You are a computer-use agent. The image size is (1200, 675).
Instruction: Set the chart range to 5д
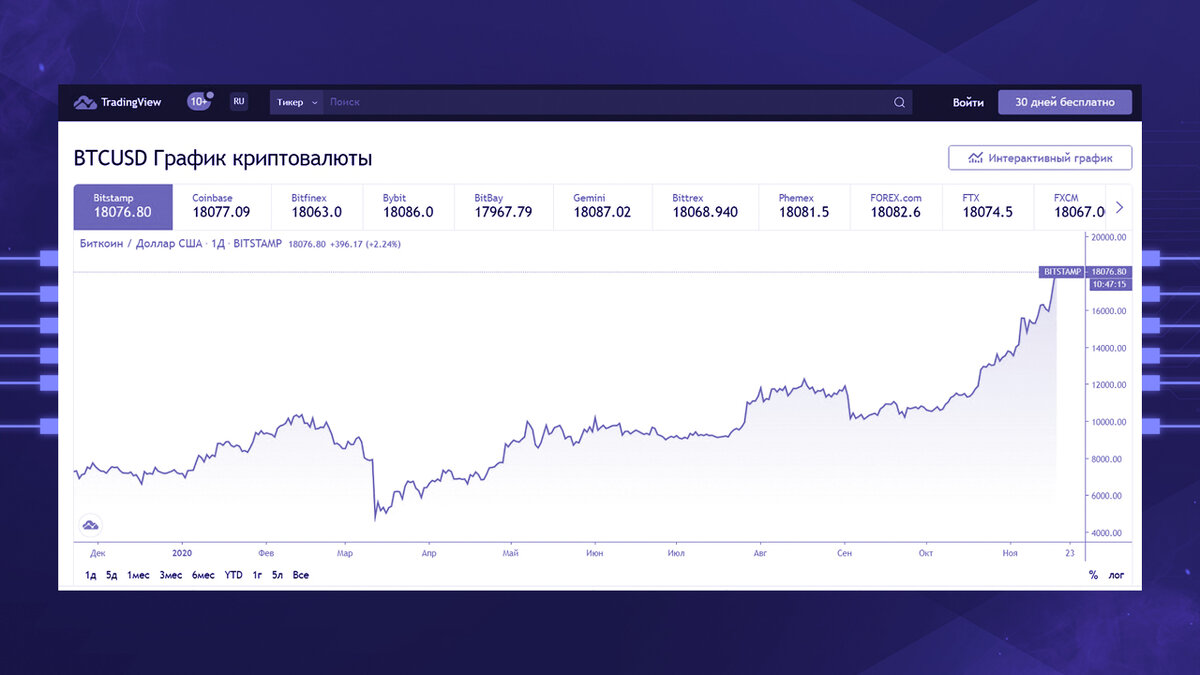(112, 575)
